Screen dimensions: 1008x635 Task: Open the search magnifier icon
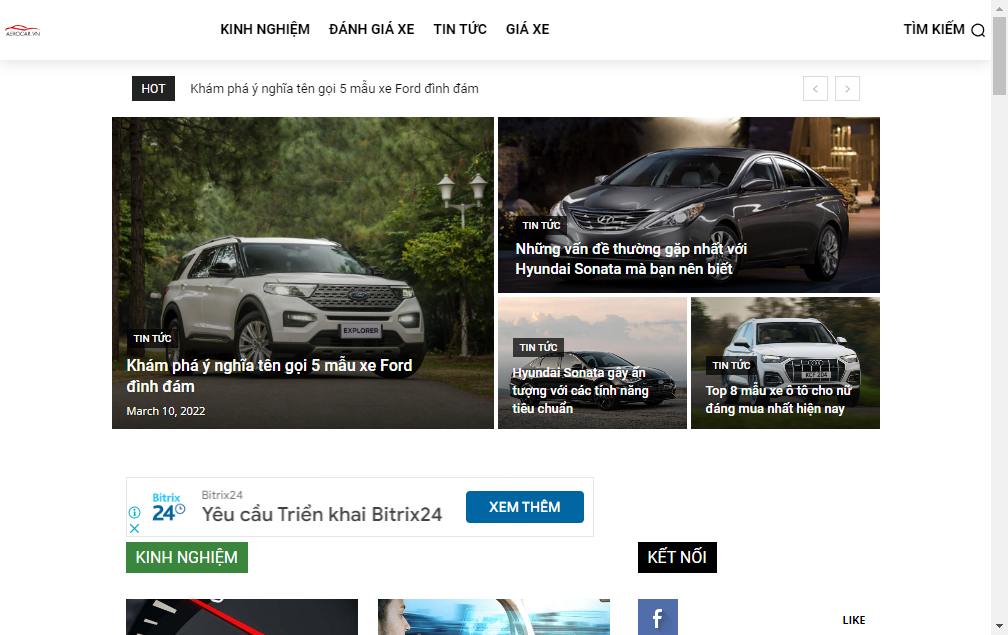pyautogui.click(x=978, y=30)
